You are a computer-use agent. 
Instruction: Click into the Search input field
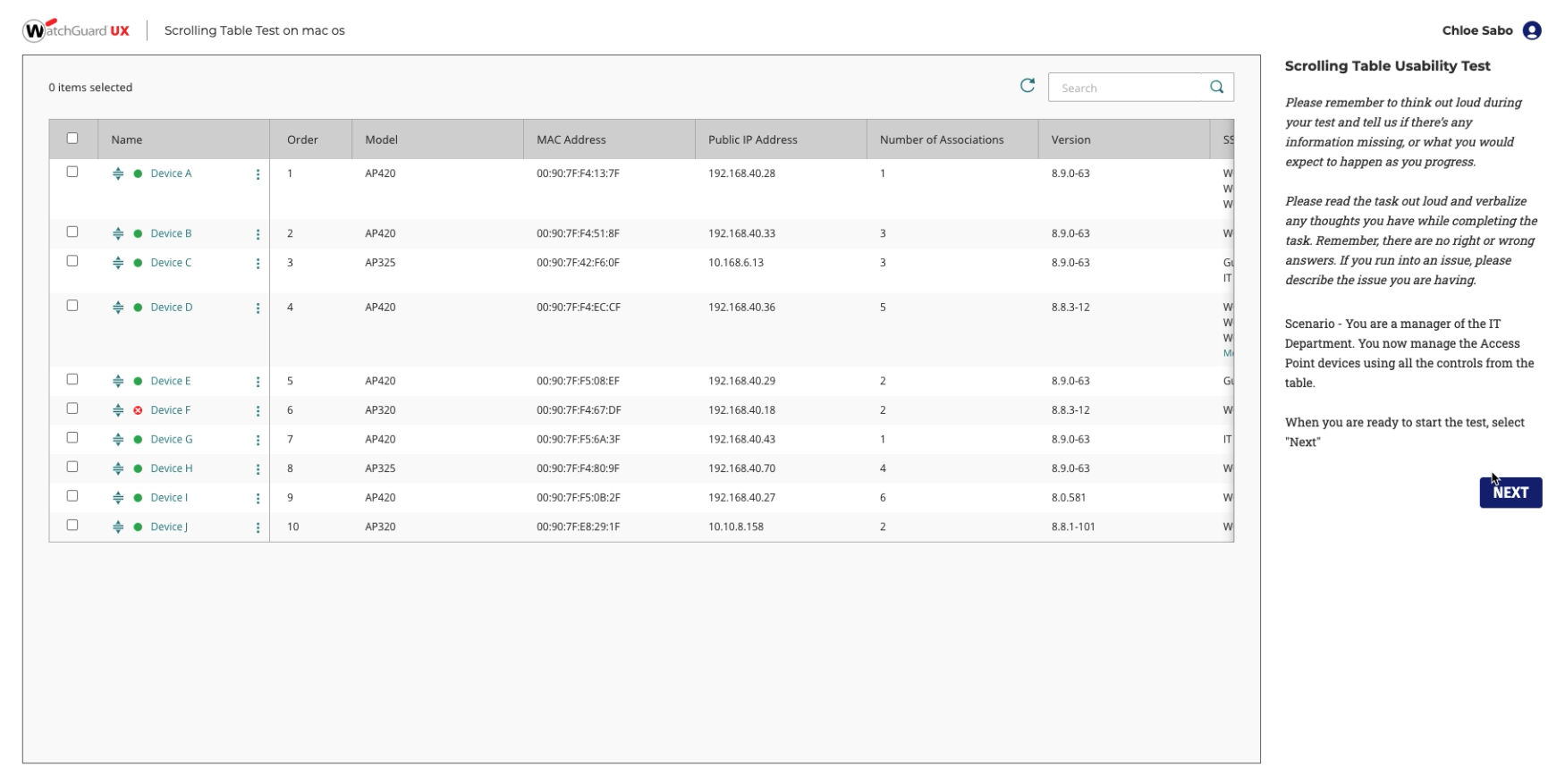(x=1127, y=88)
